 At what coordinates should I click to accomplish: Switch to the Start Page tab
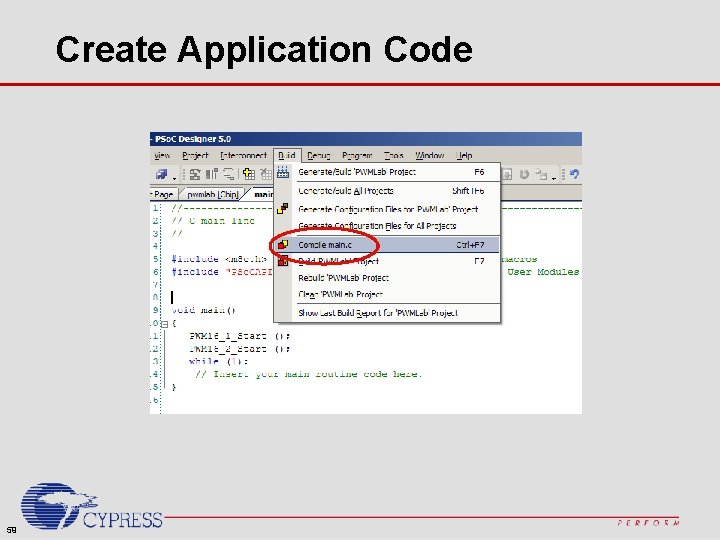coord(163,194)
